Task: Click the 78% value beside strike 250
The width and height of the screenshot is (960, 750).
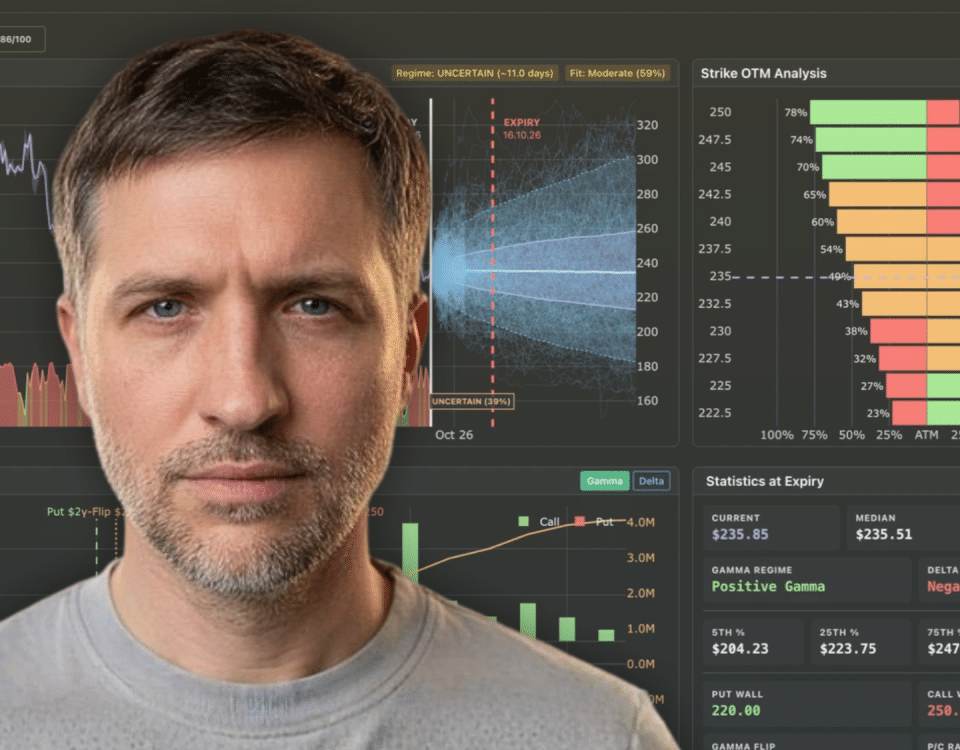Action: click(795, 113)
